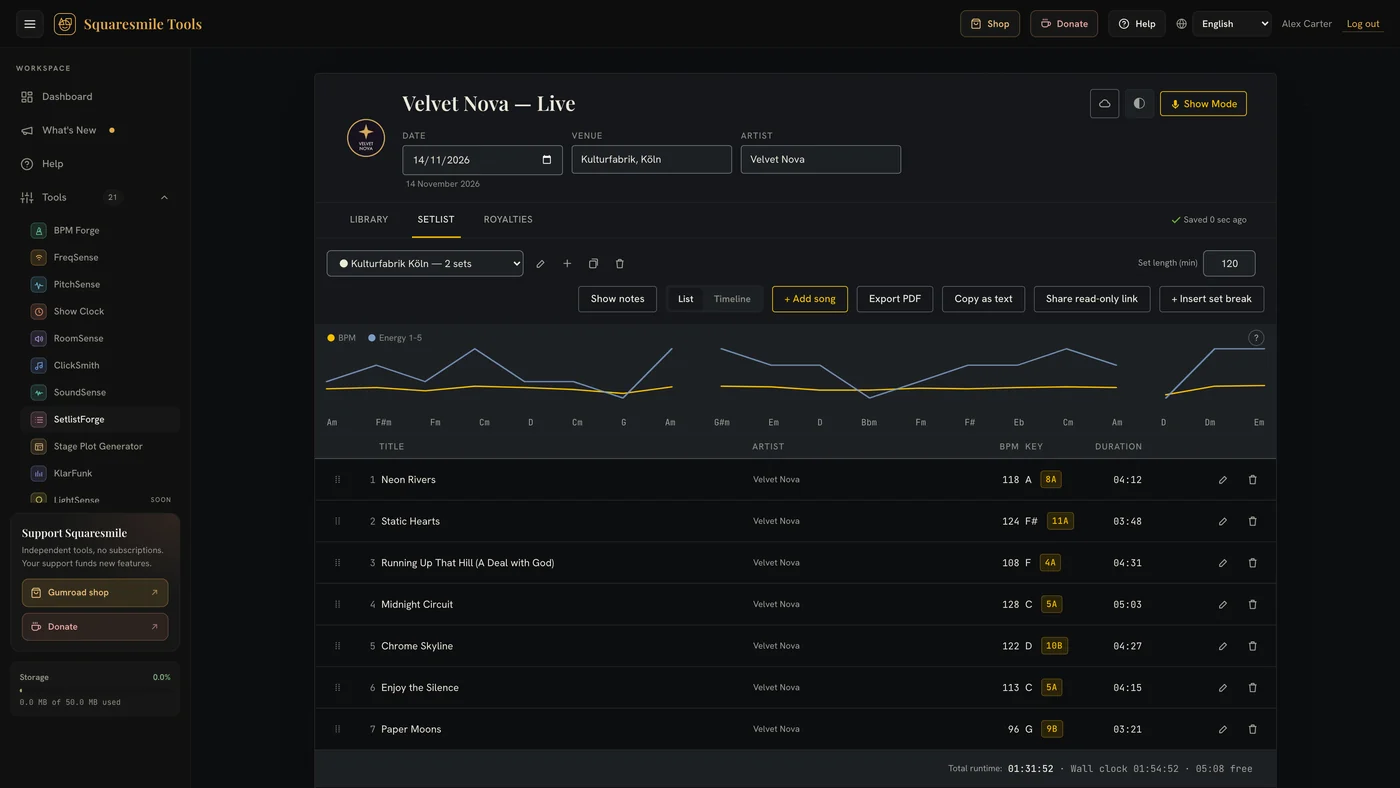Collapse the Tools section in sidebar
This screenshot has width=1400, height=788.
click(164, 198)
